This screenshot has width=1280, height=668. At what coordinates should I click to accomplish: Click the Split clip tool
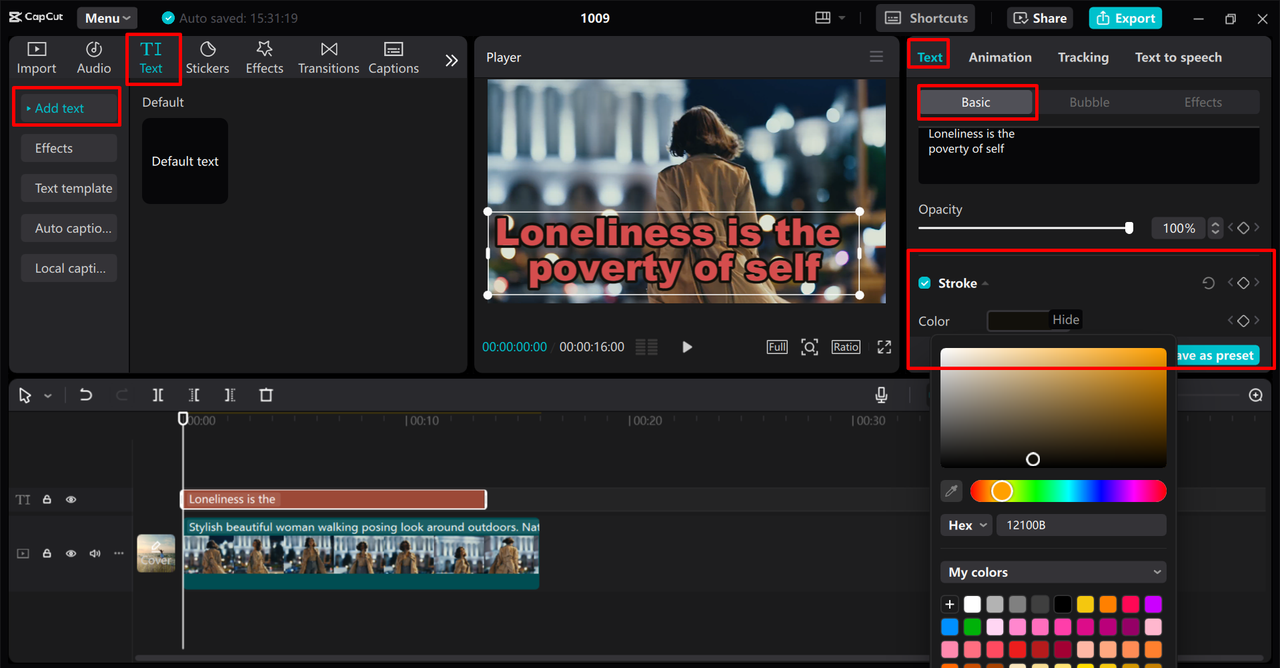[x=158, y=395]
